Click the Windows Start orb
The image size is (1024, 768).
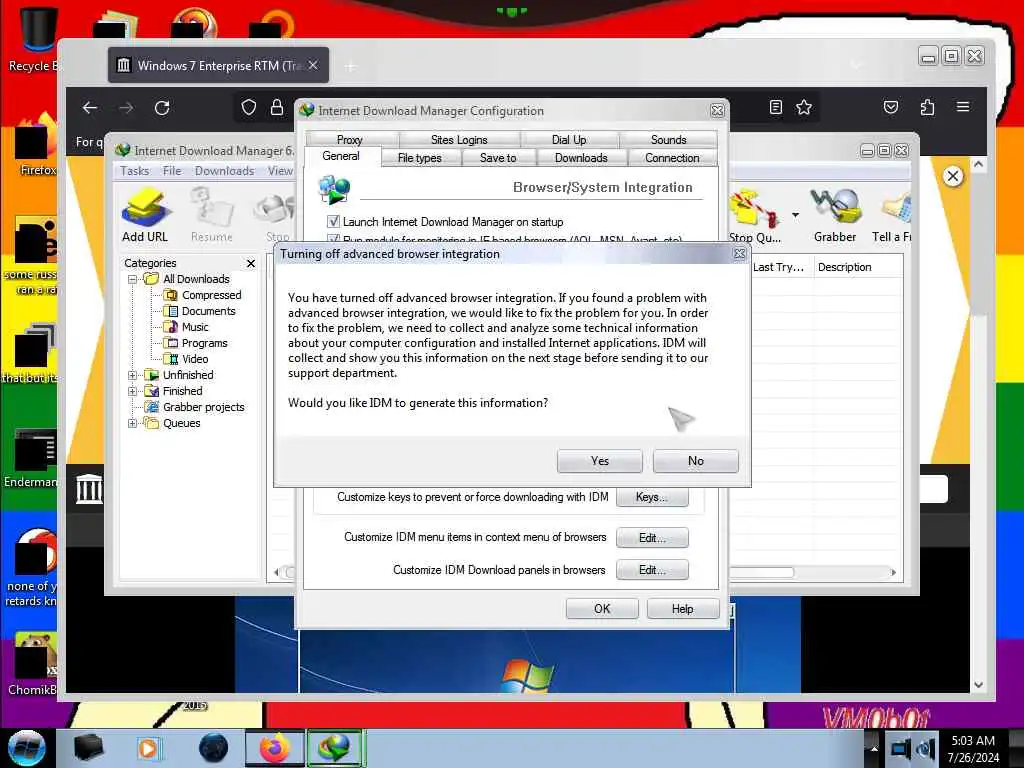(27, 748)
